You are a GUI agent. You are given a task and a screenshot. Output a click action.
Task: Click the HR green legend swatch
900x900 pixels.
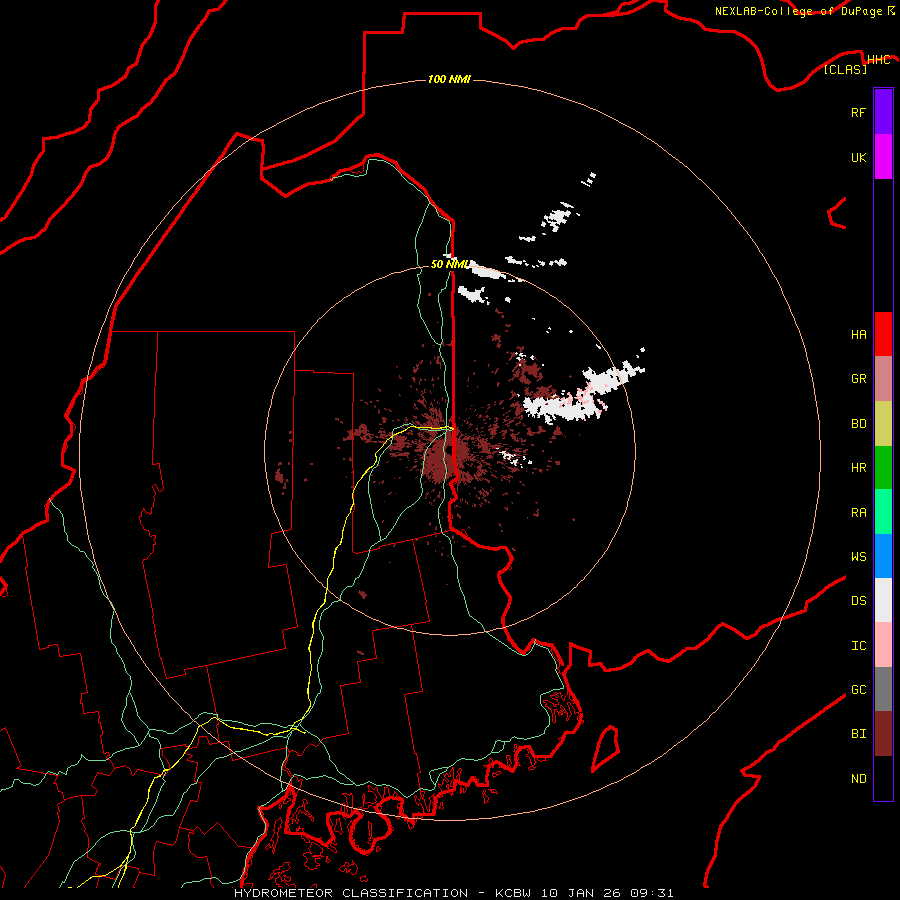point(883,468)
